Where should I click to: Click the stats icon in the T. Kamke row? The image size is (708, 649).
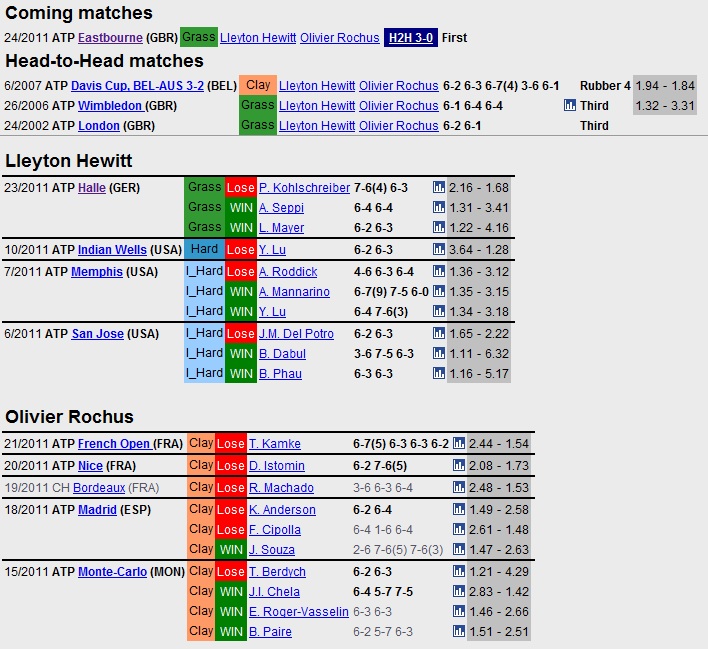tap(459, 443)
